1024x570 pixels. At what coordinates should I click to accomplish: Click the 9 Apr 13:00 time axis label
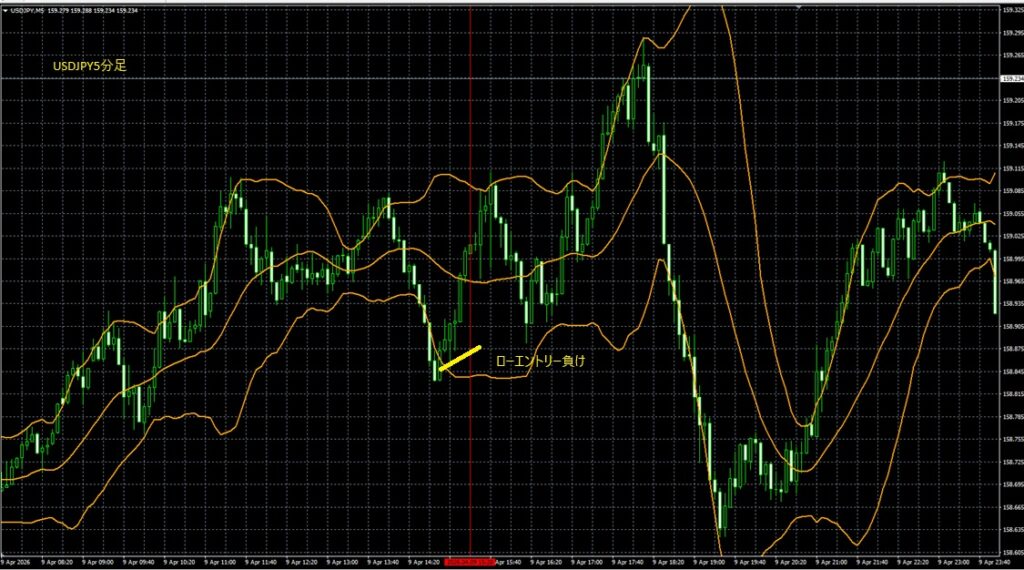[x=342, y=562]
